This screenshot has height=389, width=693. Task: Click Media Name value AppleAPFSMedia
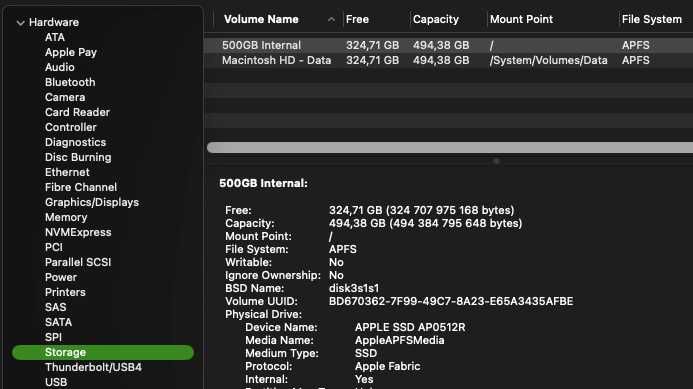click(x=400, y=340)
